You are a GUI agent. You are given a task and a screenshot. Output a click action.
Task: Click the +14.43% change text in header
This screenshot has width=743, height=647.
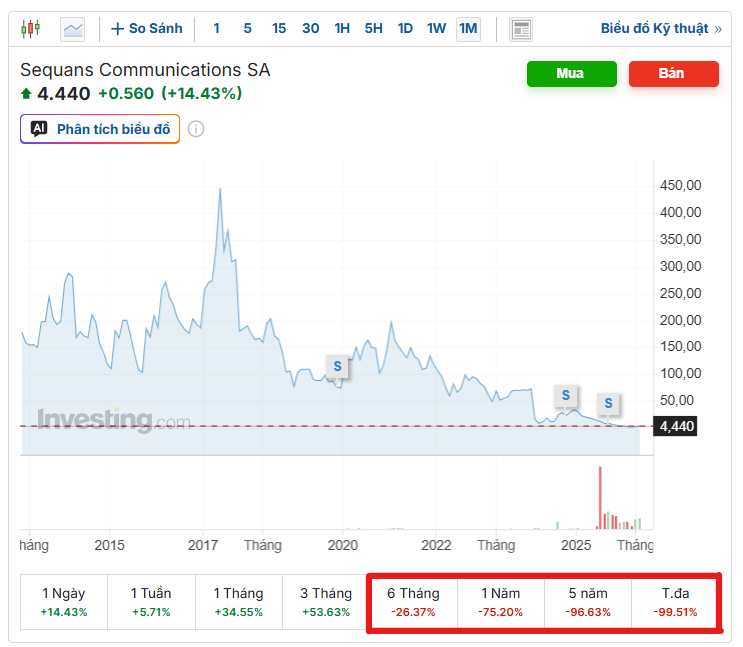(202, 93)
